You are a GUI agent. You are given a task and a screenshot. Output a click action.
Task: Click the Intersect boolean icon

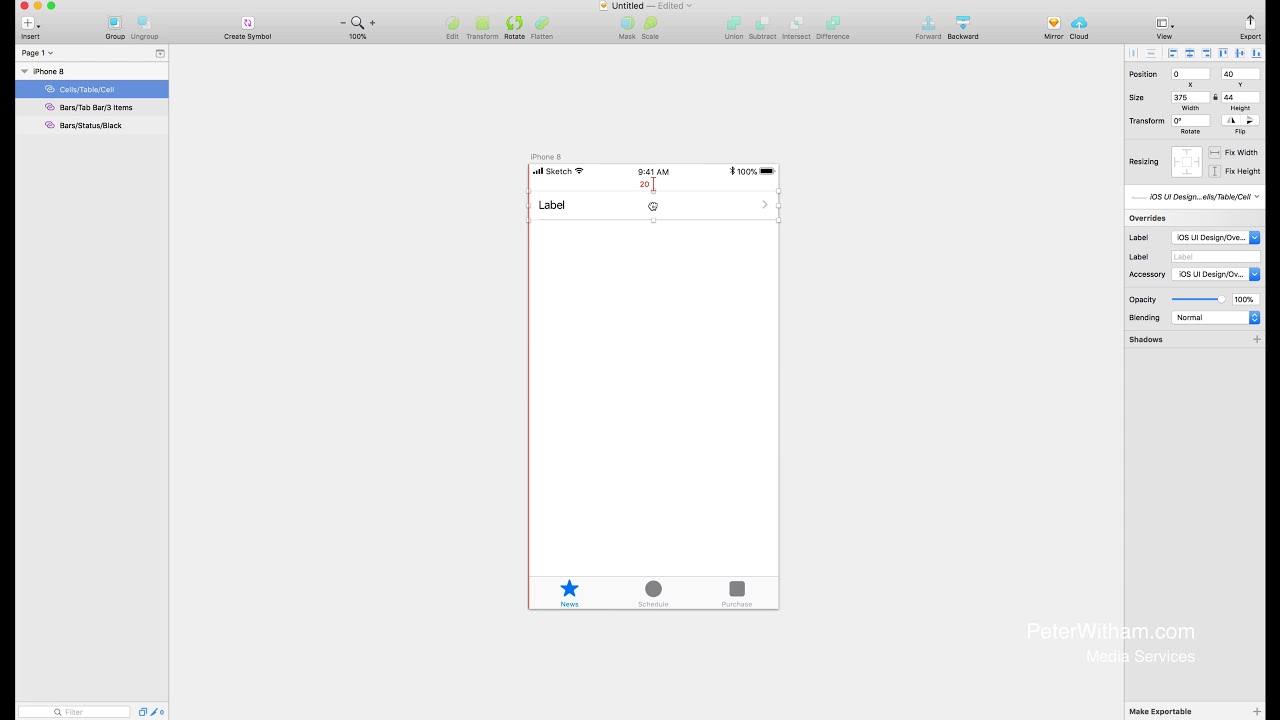[x=796, y=23]
